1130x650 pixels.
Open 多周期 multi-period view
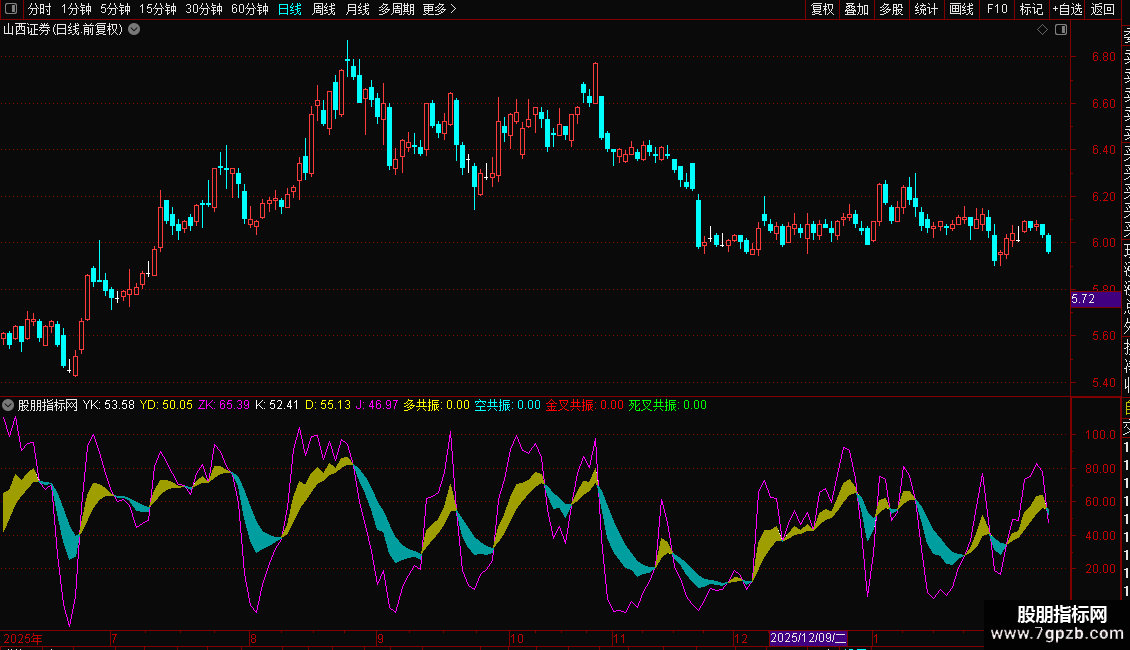point(396,9)
